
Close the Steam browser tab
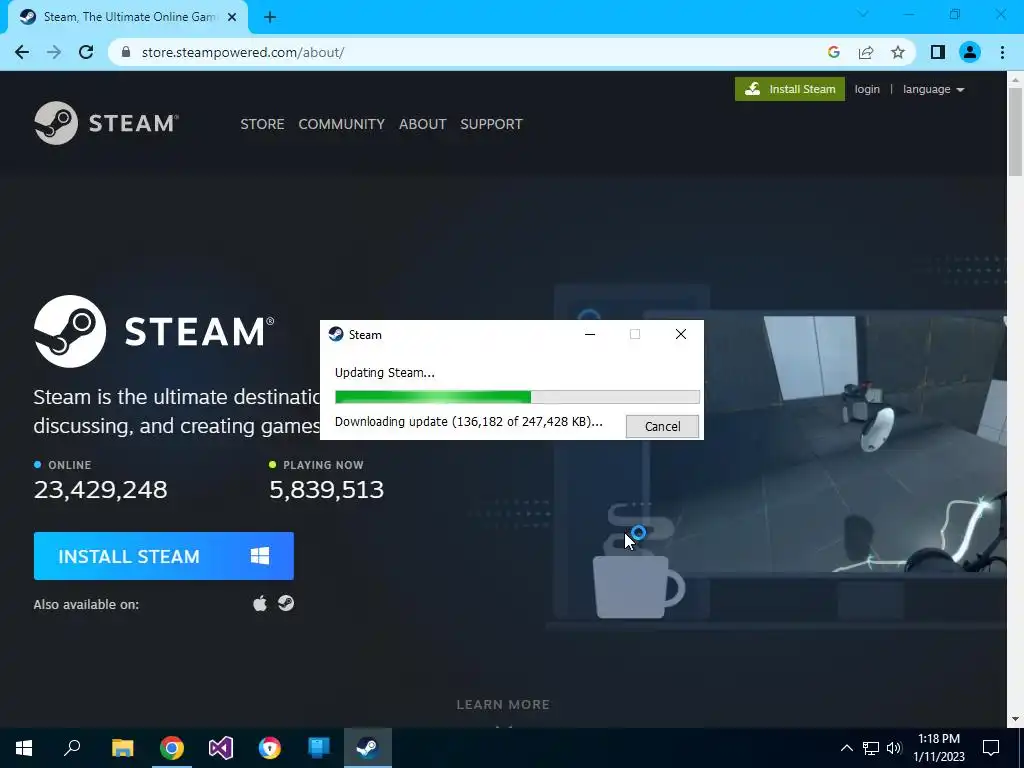(232, 18)
